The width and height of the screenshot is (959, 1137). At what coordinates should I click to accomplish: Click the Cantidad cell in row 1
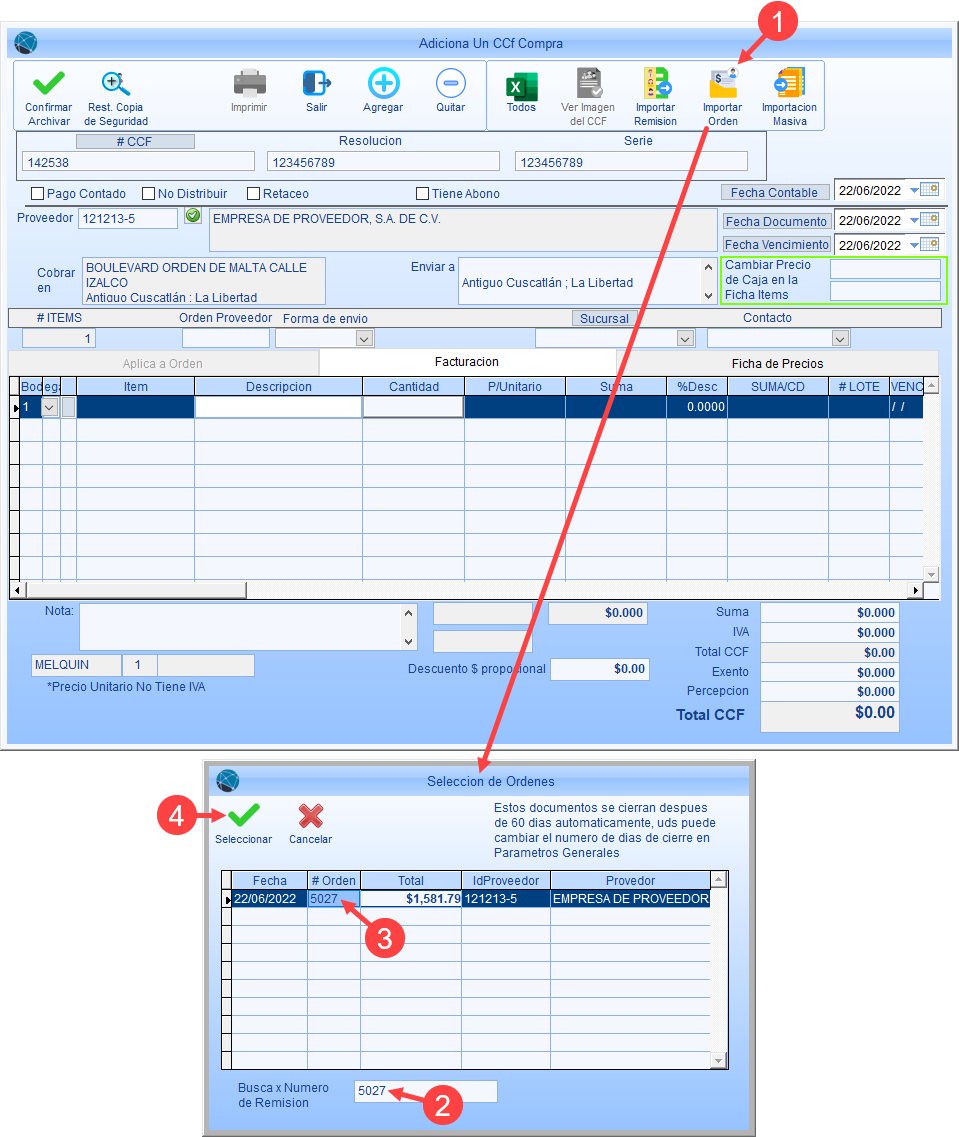(x=413, y=408)
